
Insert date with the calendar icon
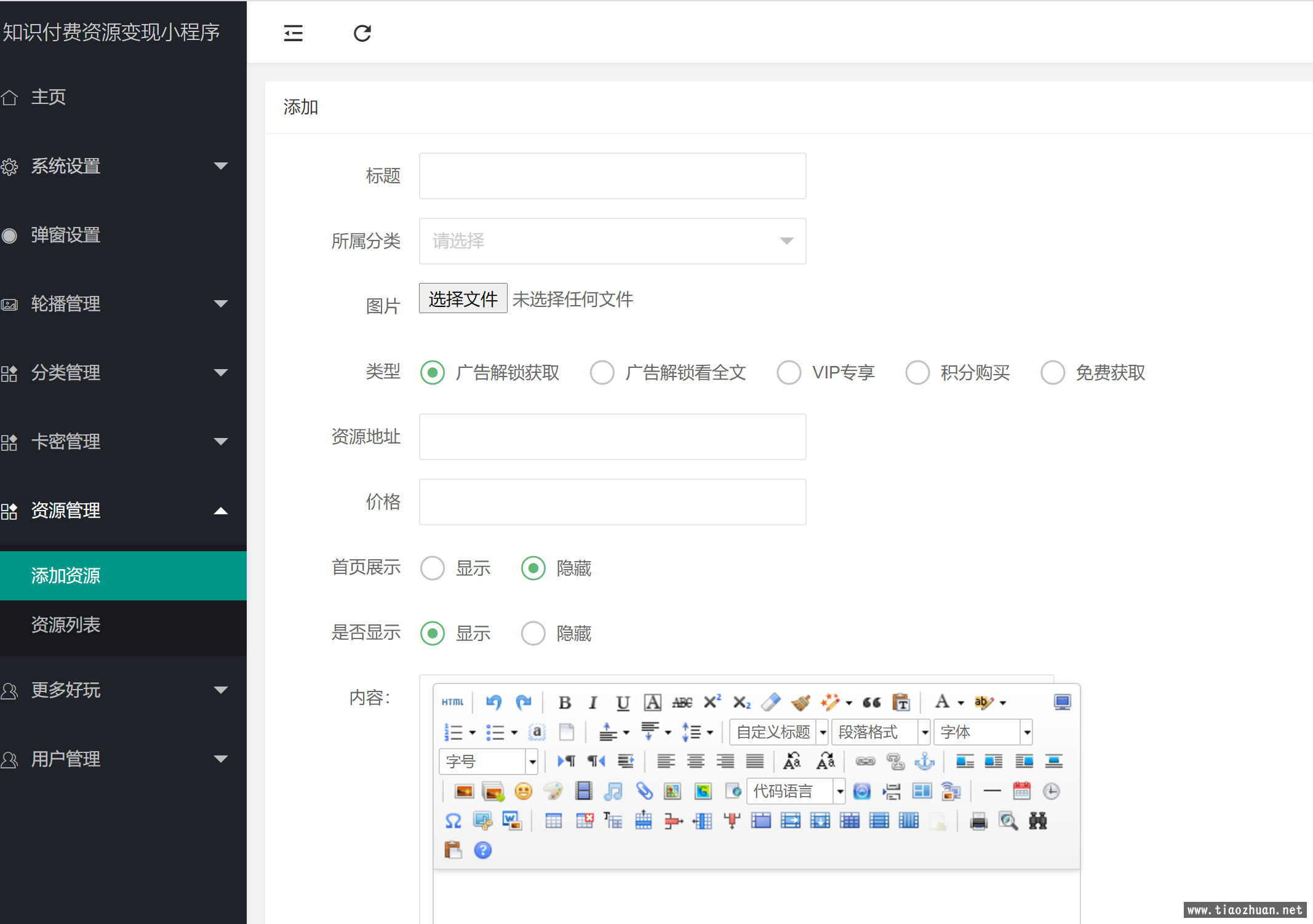pyautogui.click(x=1021, y=791)
